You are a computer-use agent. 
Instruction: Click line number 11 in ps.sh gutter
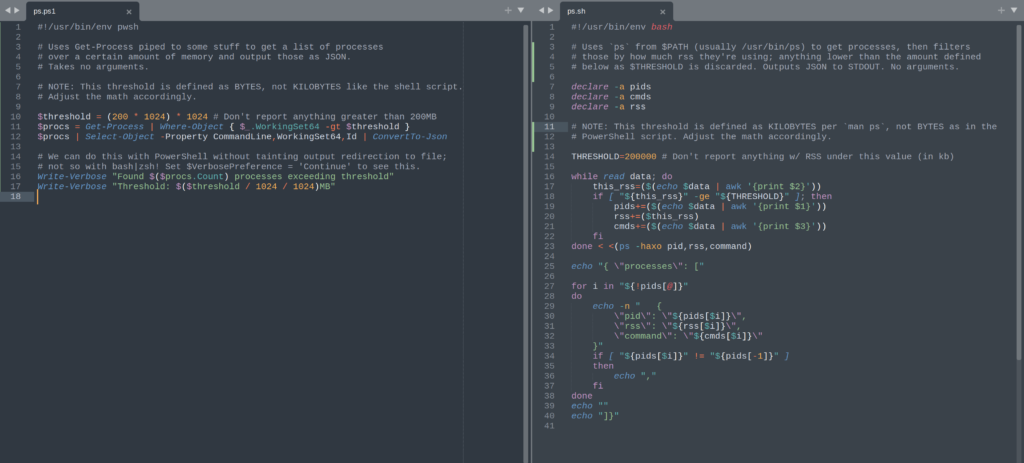pos(549,127)
